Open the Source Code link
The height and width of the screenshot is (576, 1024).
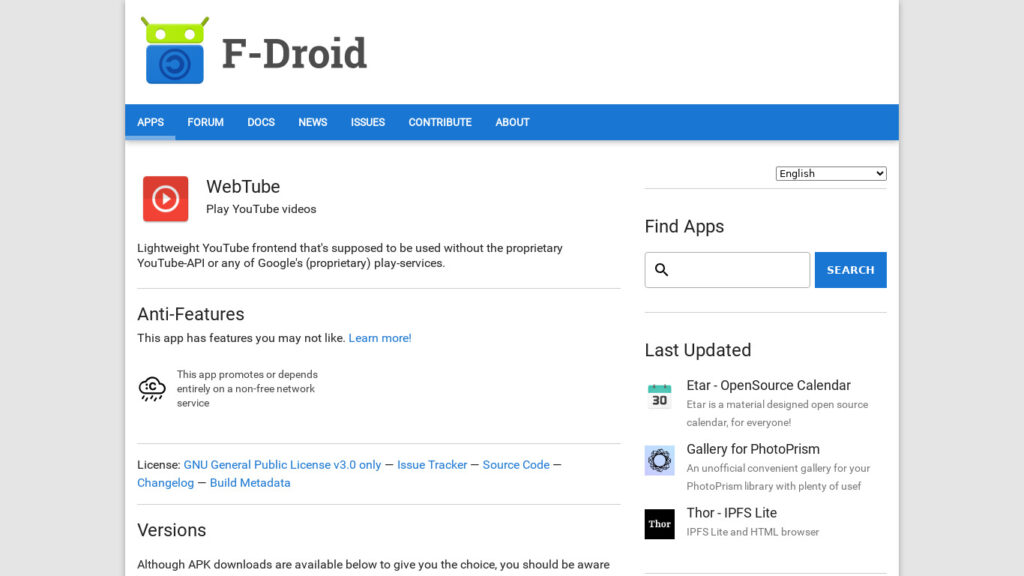(x=516, y=465)
